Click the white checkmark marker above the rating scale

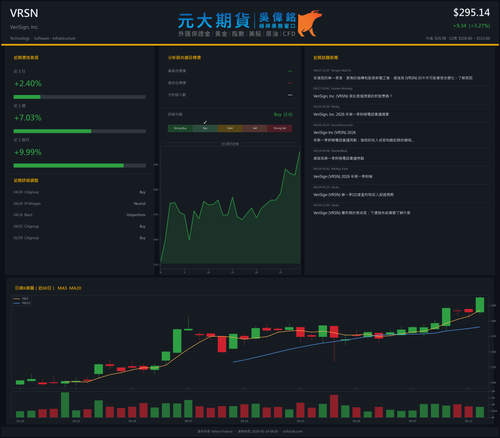point(205,122)
